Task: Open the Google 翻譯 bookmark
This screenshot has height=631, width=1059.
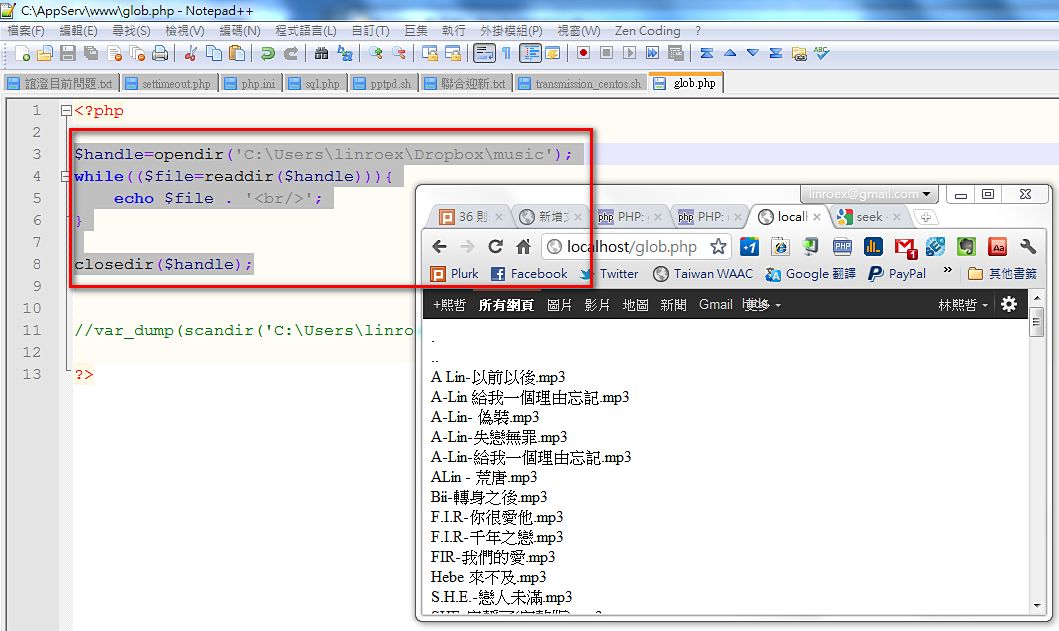Action: [810, 274]
